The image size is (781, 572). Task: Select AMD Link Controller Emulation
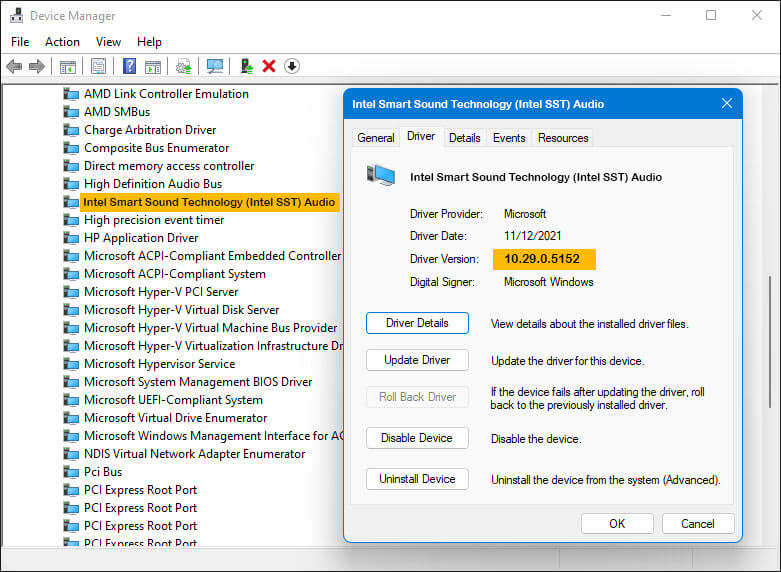(x=166, y=94)
